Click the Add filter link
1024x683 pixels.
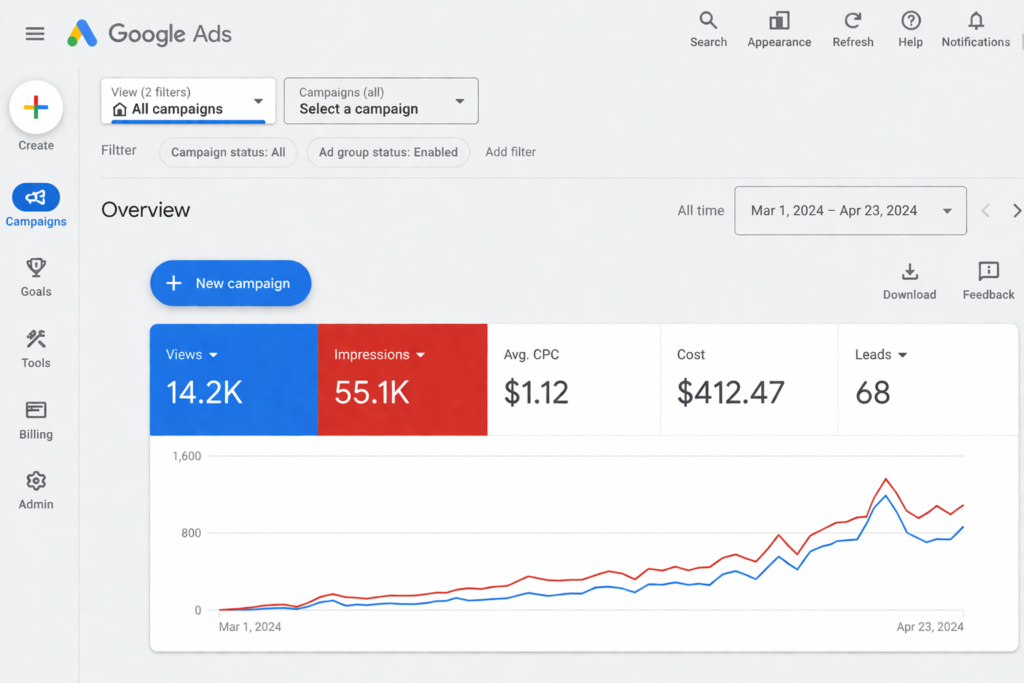pyautogui.click(x=510, y=152)
